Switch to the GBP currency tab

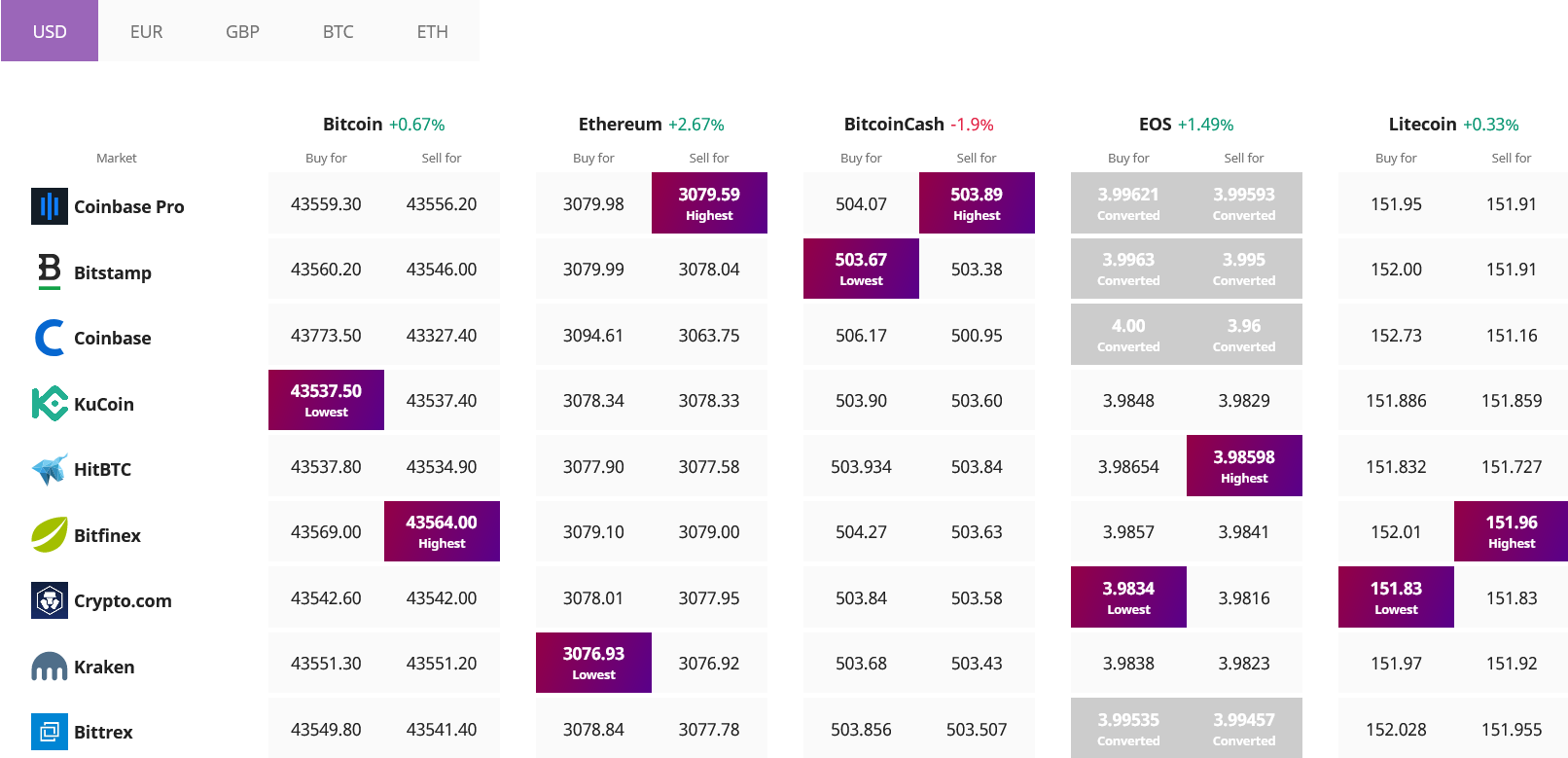[x=242, y=31]
